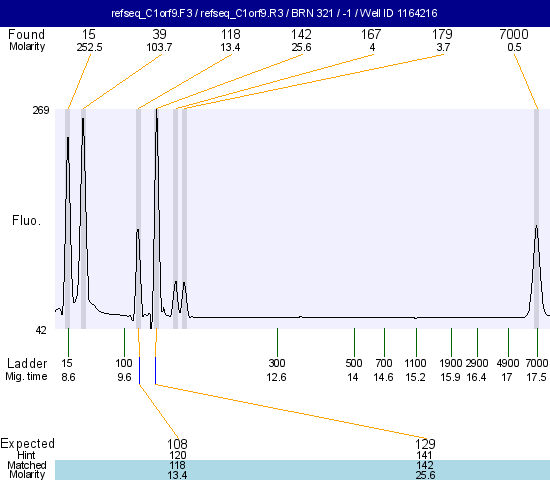550x480 pixels.
Task: Click the title bar with Well ID 1164216
Action: [275, 13]
